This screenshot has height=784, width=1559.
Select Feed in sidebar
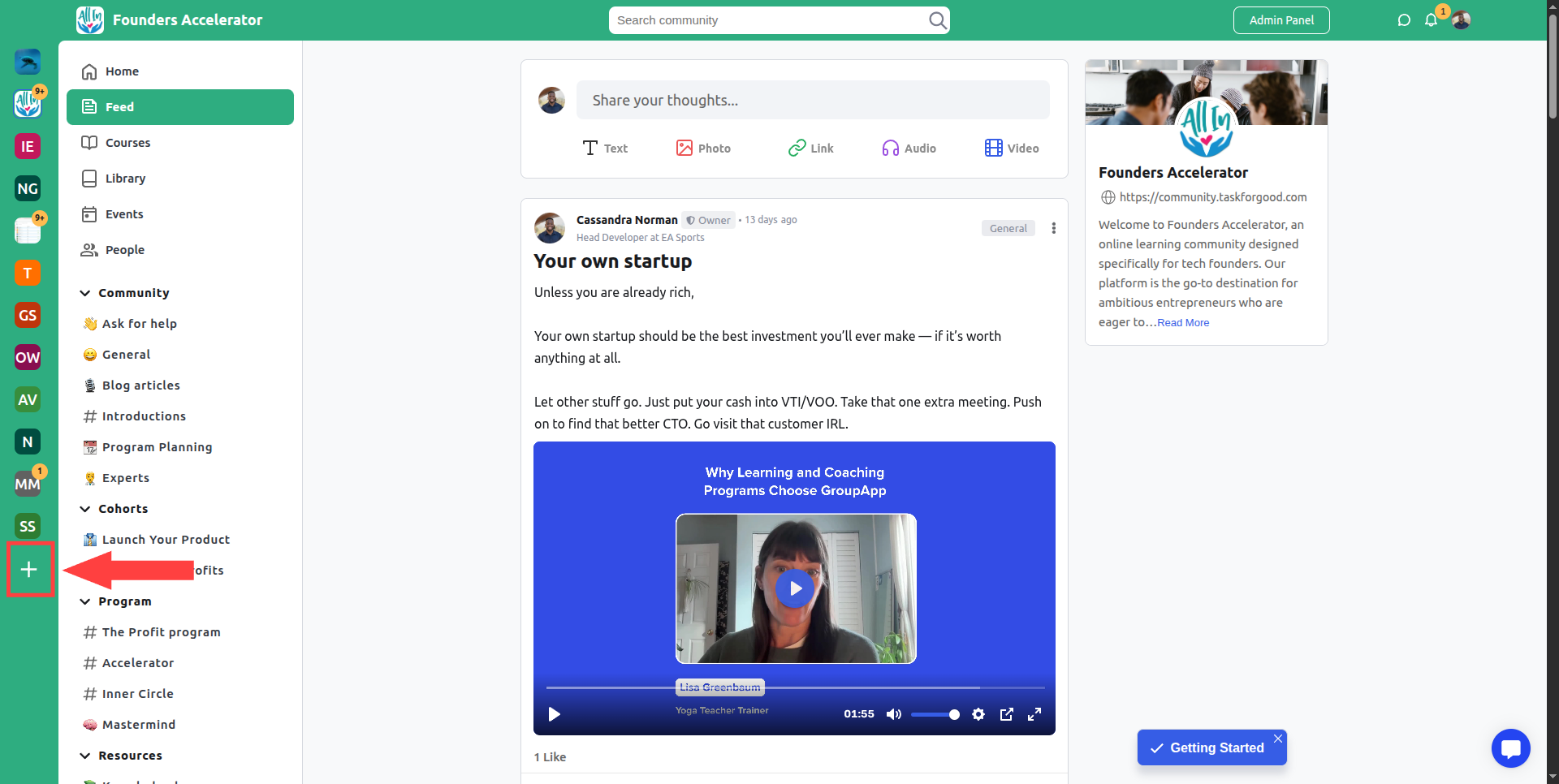click(180, 107)
